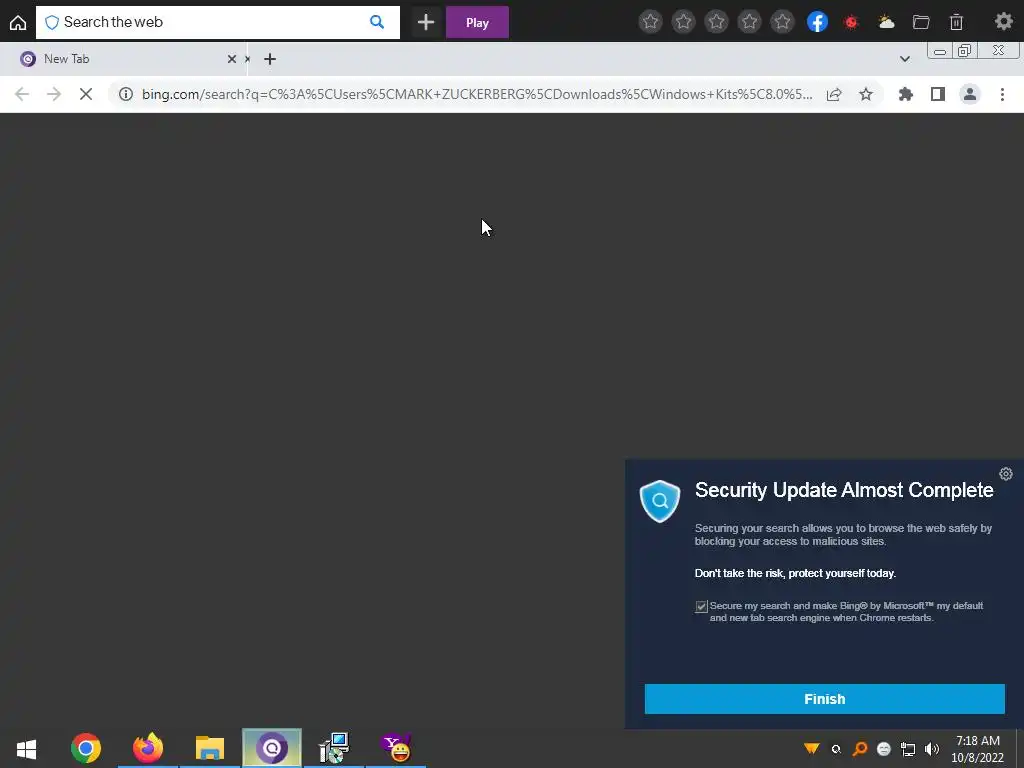Open File Explorer from the taskbar

[x=210, y=748]
